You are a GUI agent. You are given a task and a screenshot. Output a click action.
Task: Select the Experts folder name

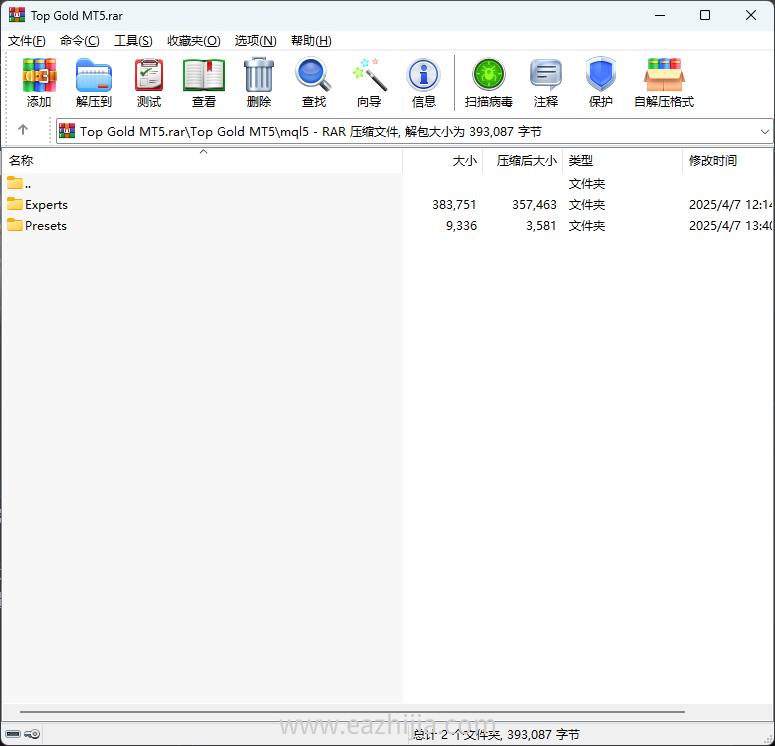tap(46, 205)
